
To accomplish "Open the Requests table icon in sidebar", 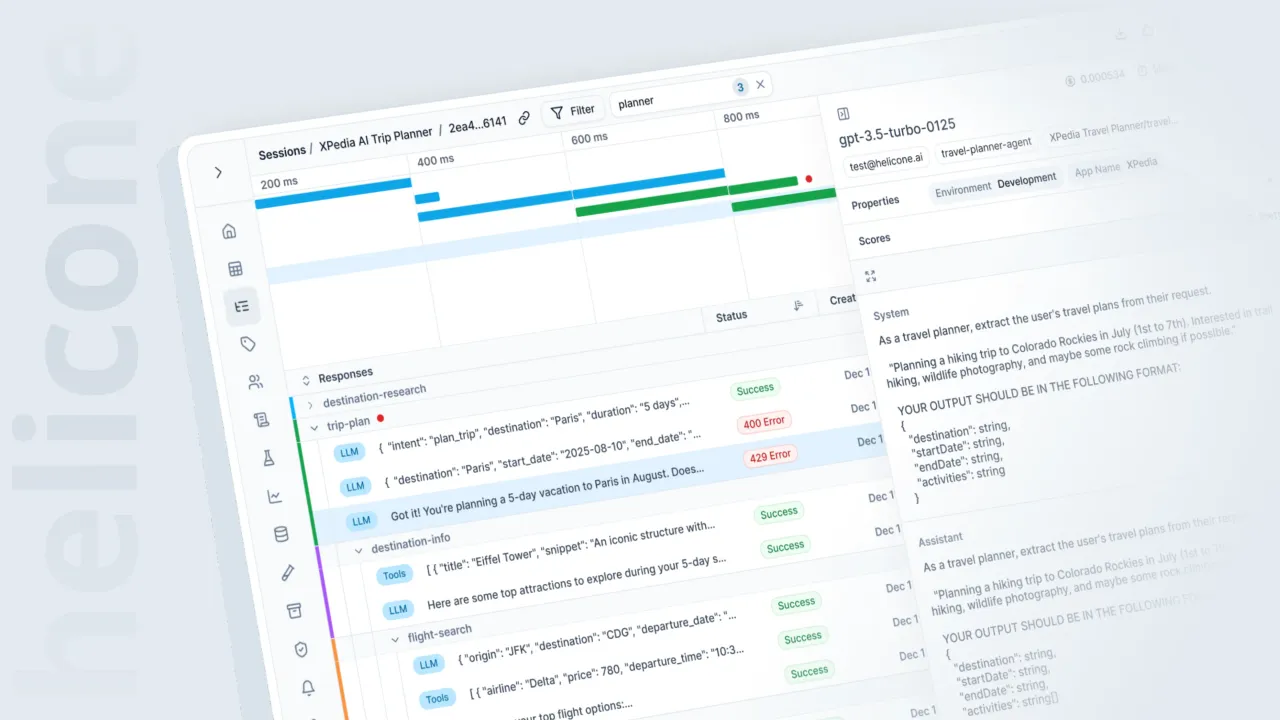I will [235, 268].
